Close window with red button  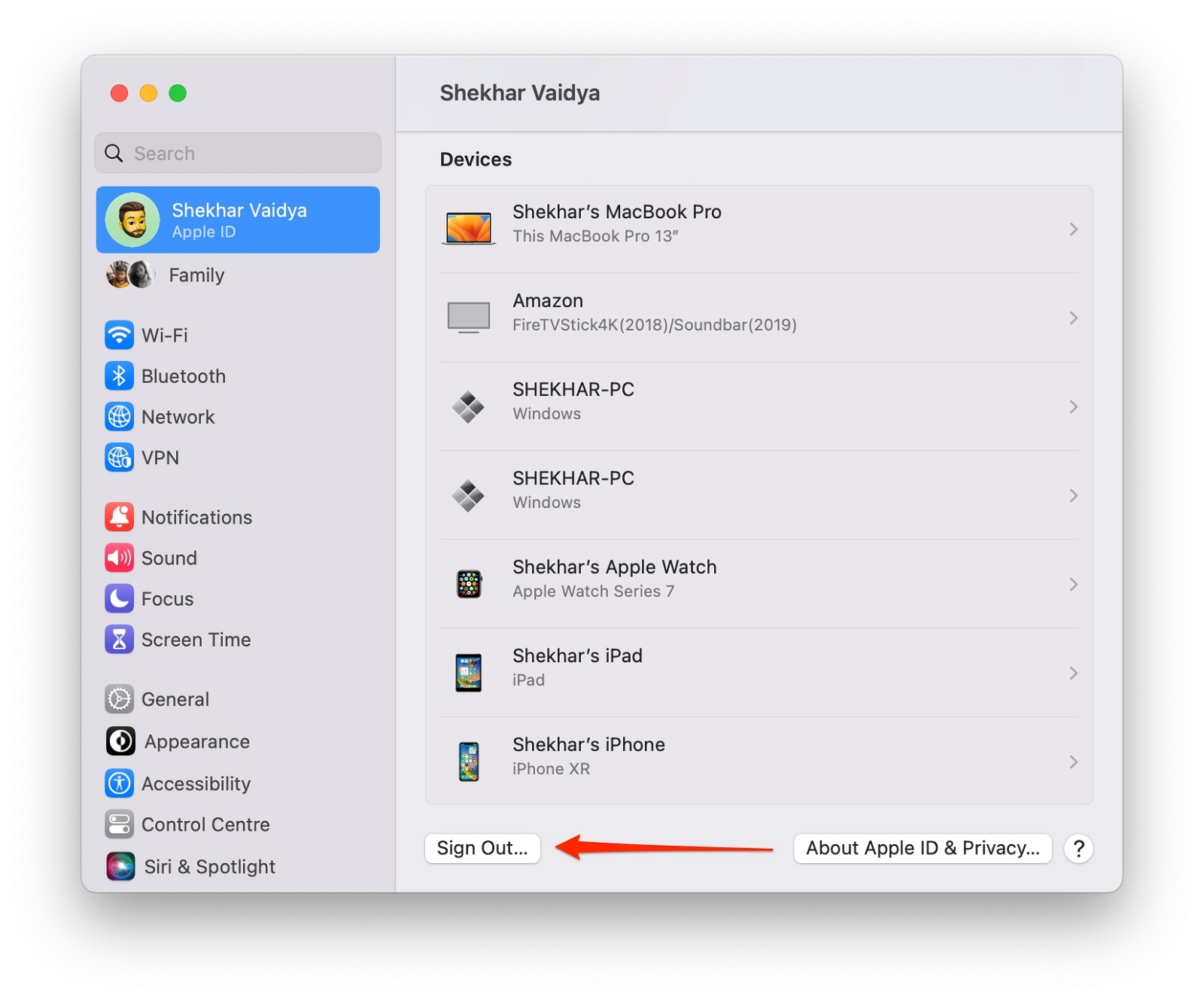[x=119, y=93]
